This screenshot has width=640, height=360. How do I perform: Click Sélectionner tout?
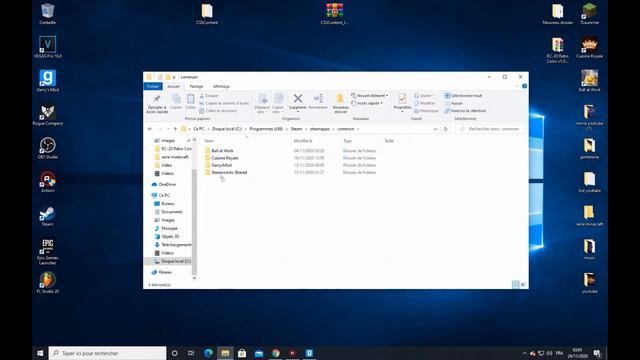coord(463,96)
